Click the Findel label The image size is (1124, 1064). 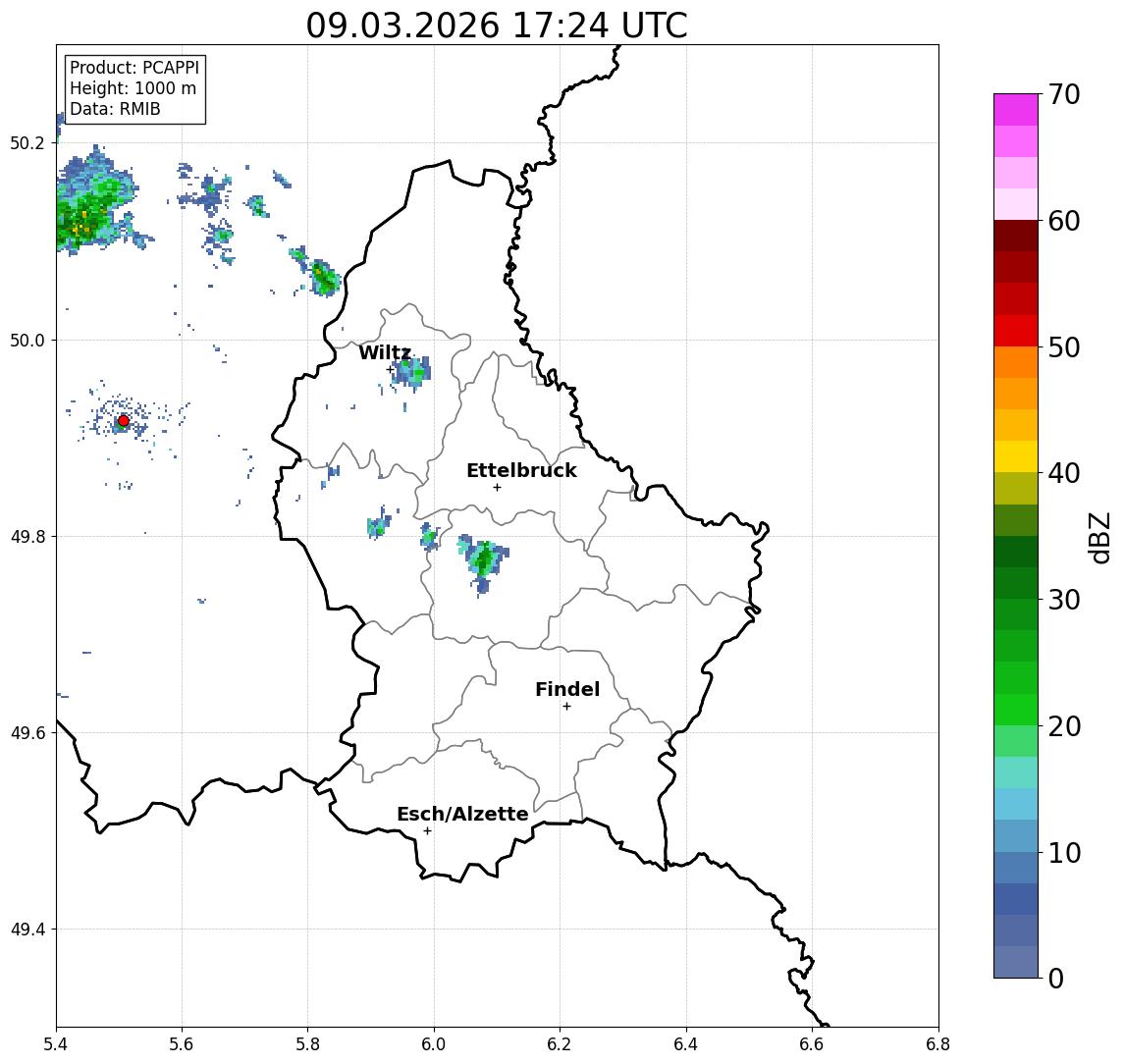pyautogui.click(x=567, y=689)
